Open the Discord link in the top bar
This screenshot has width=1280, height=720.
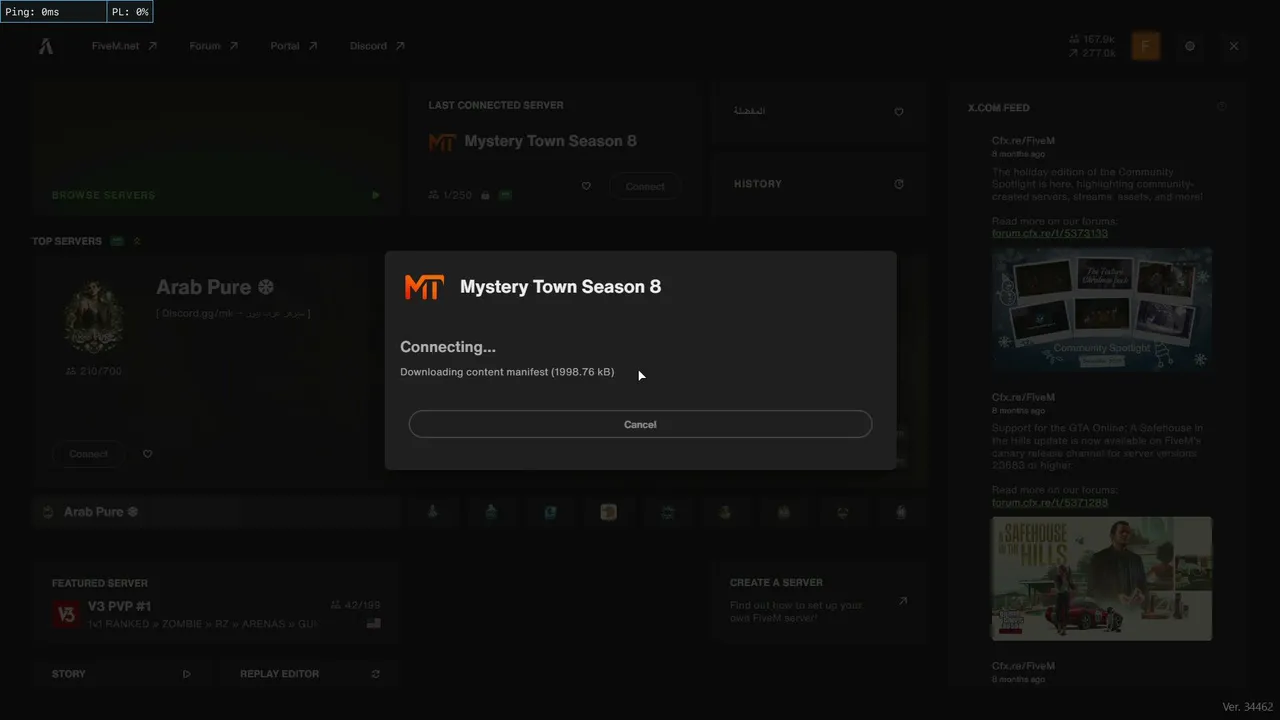pos(377,46)
